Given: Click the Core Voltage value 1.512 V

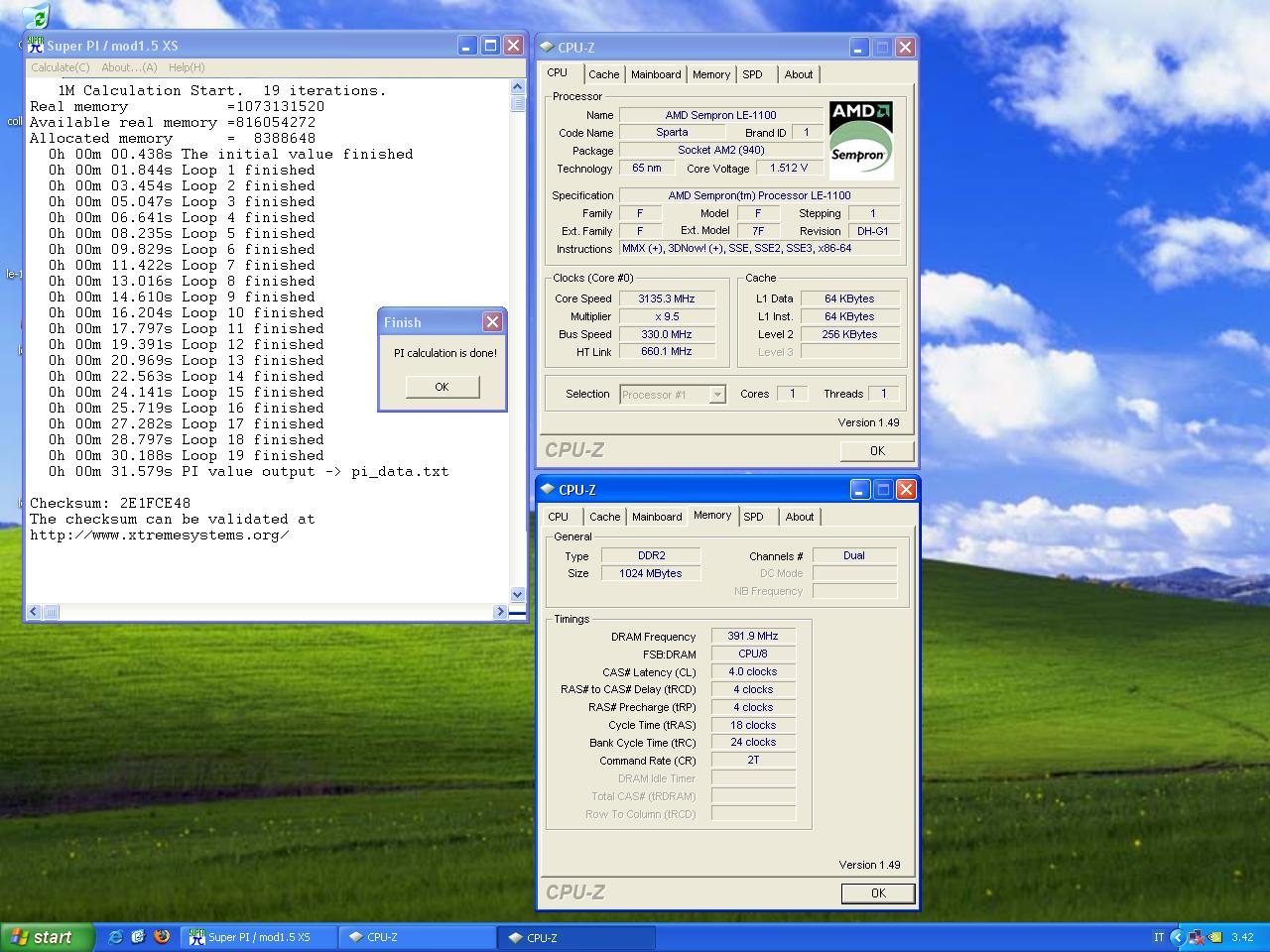Looking at the screenshot, I should coord(788,169).
